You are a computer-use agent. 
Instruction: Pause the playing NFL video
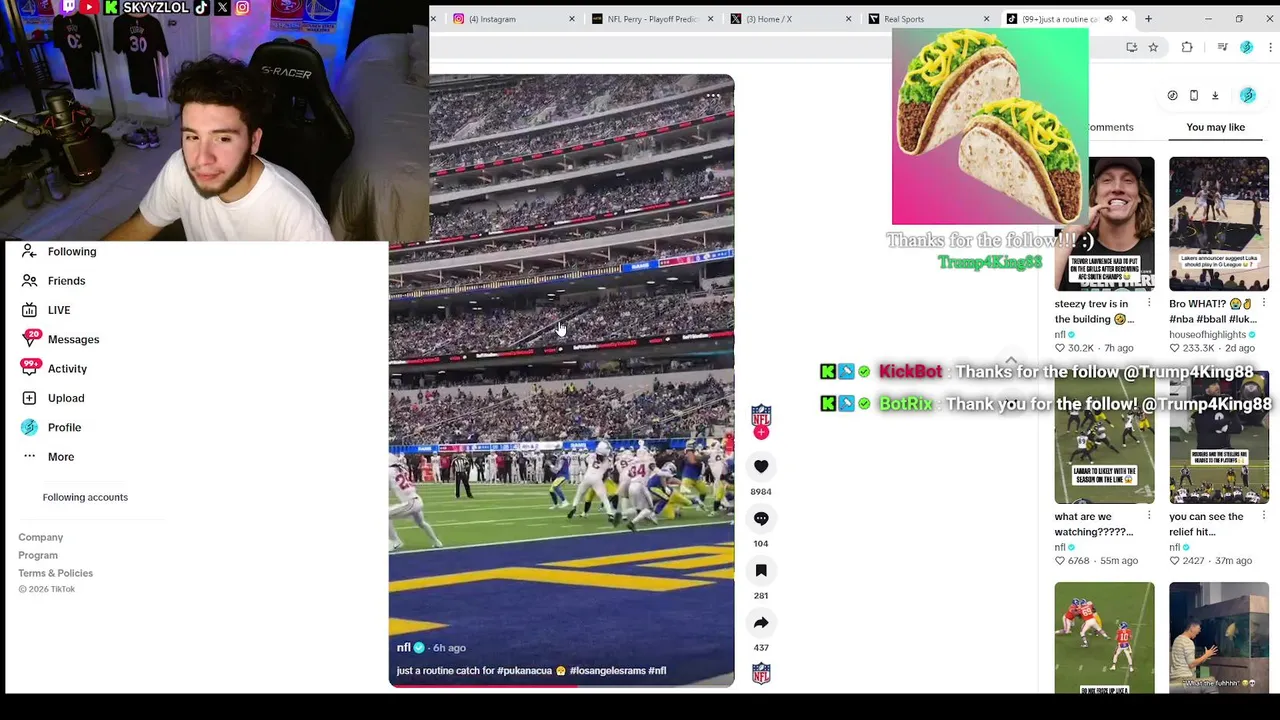[561, 380]
